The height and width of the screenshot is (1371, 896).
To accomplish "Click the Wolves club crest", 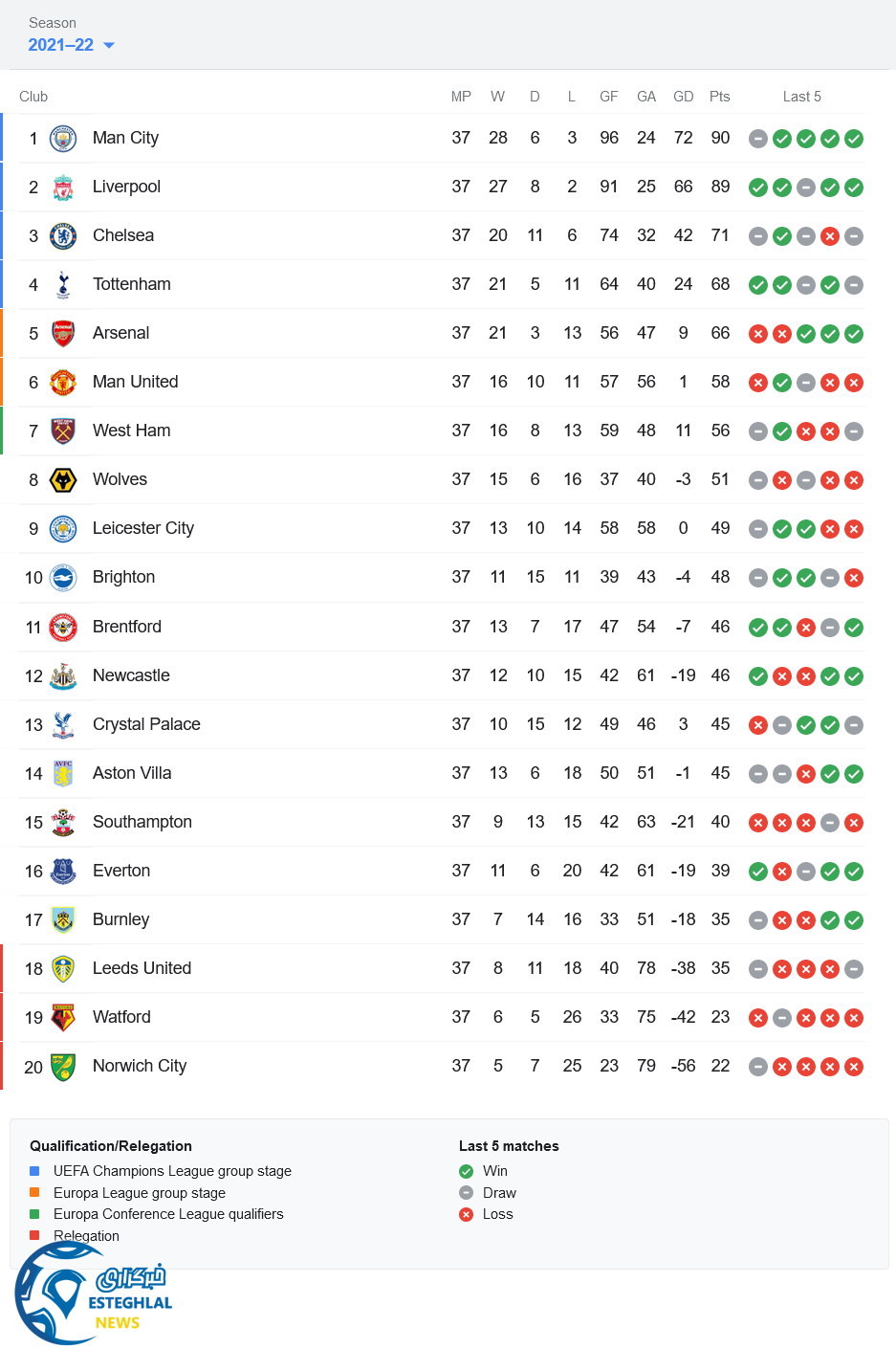I will [63, 480].
